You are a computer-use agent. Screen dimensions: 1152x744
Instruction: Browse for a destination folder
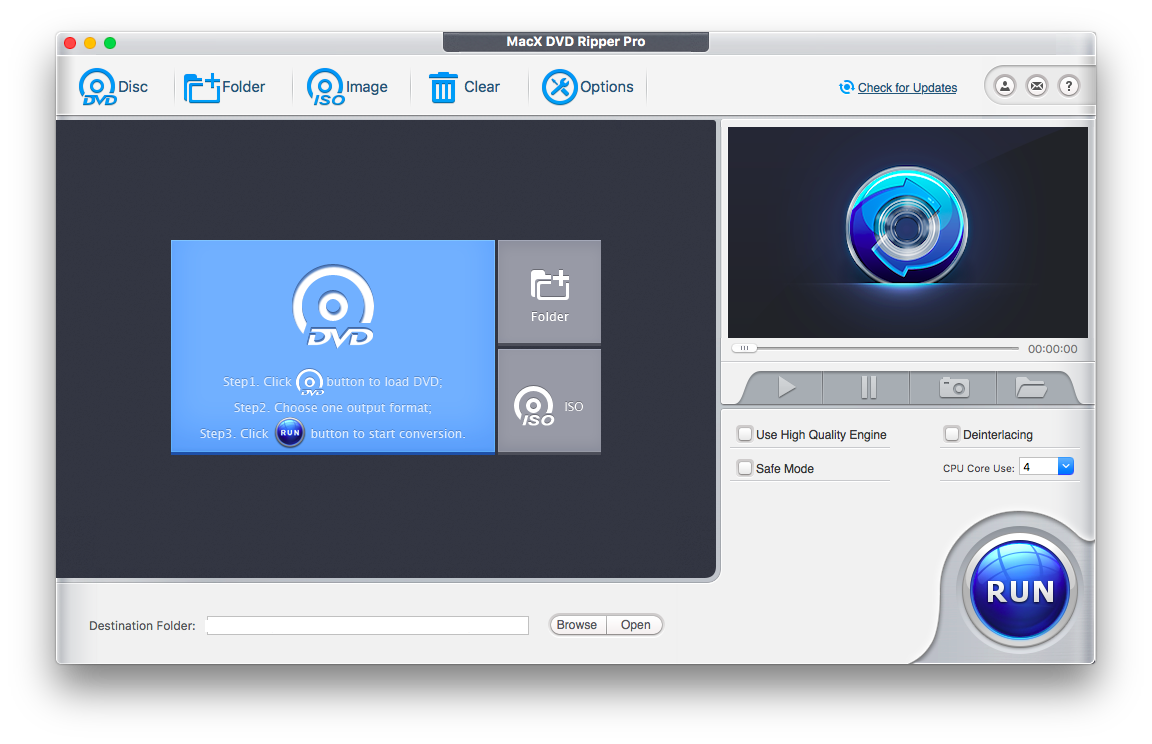pyautogui.click(x=577, y=625)
